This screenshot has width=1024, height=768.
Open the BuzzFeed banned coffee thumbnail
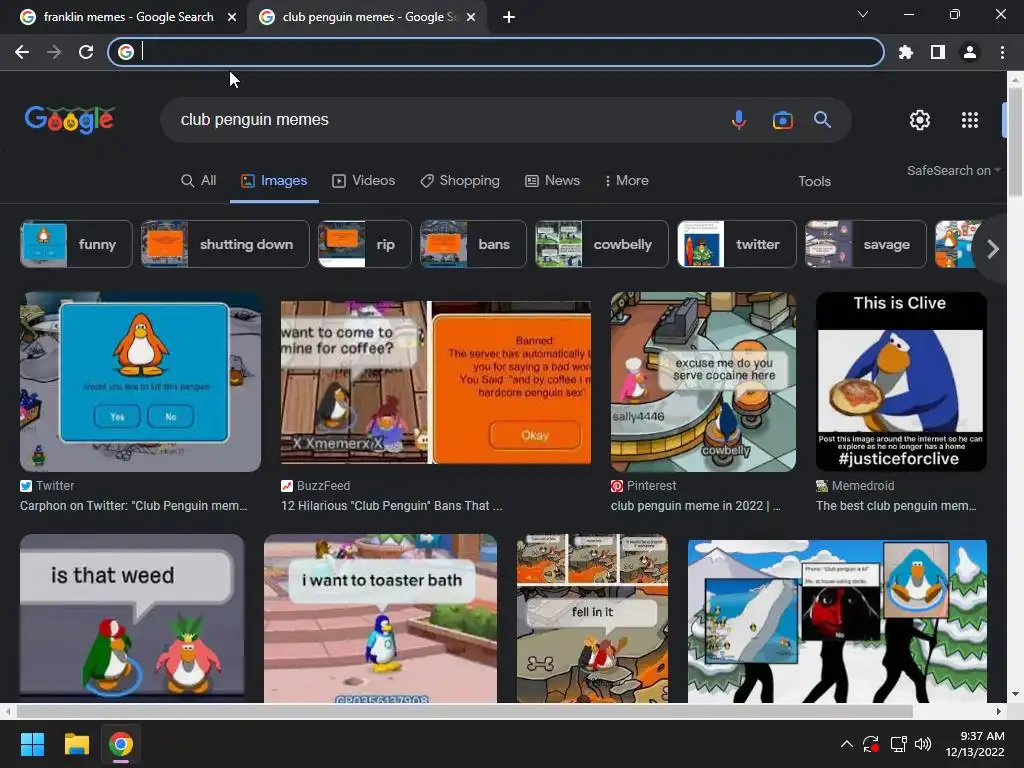pyautogui.click(x=436, y=383)
